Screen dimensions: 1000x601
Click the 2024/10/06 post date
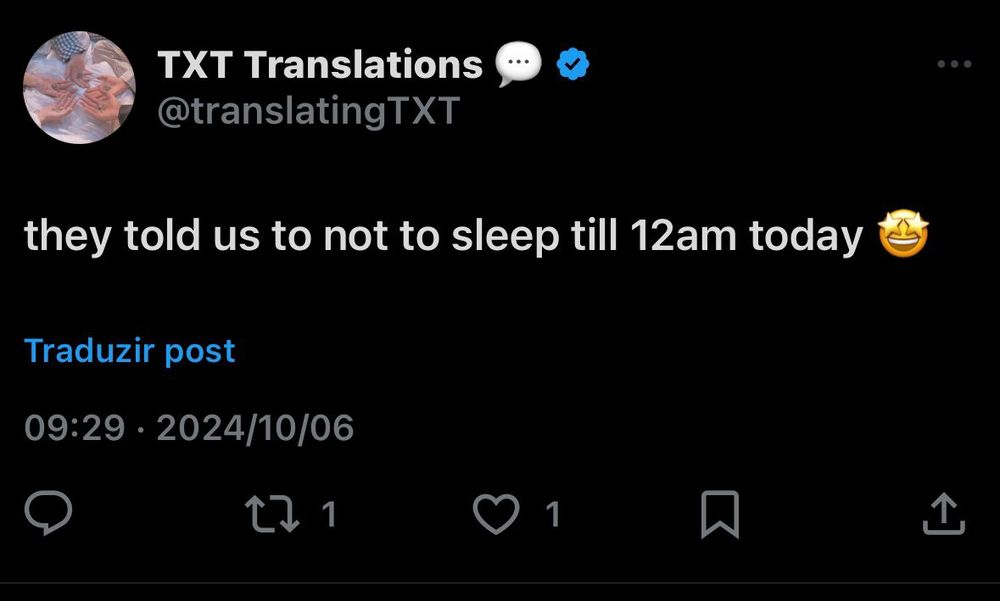click(255, 428)
